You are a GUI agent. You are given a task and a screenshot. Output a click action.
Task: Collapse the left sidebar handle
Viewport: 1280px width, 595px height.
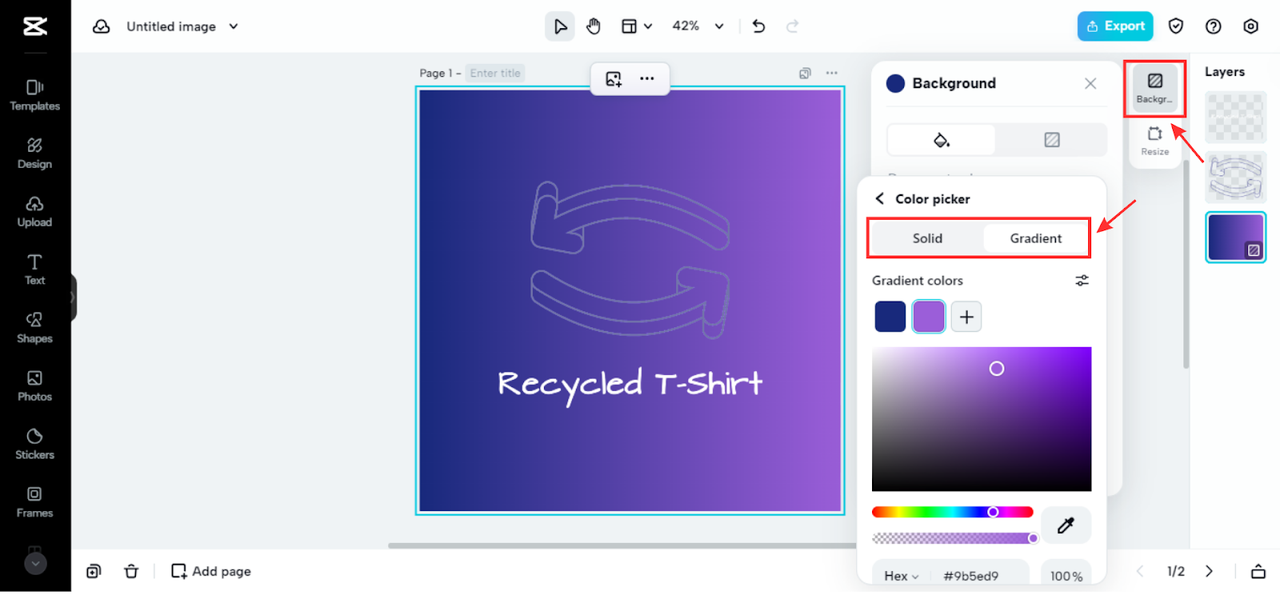73,297
